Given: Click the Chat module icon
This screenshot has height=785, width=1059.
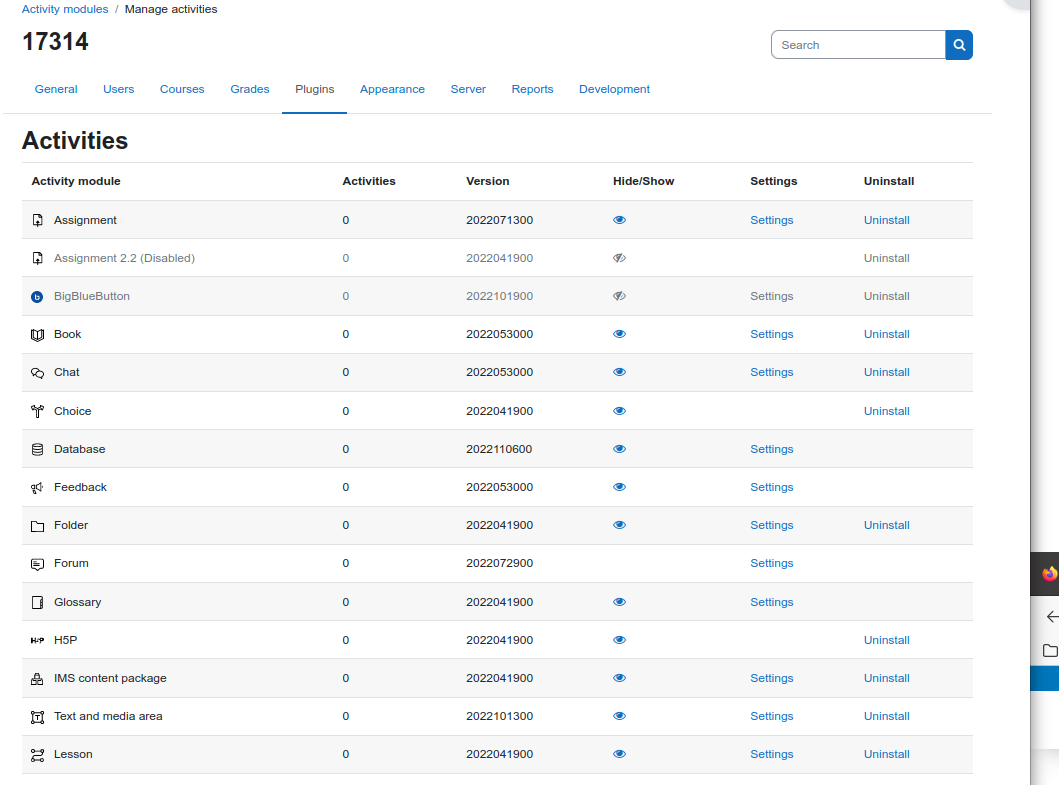Looking at the screenshot, I should click(37, 373).
